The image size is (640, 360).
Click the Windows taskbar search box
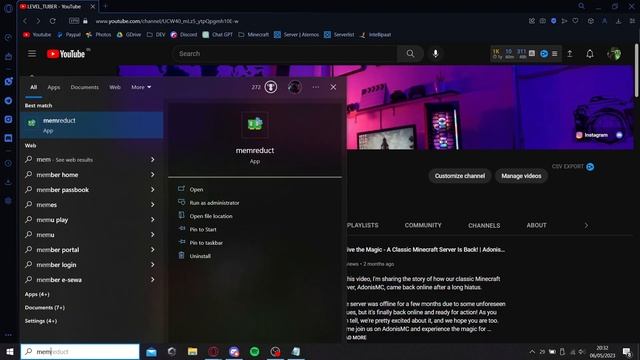80,351
